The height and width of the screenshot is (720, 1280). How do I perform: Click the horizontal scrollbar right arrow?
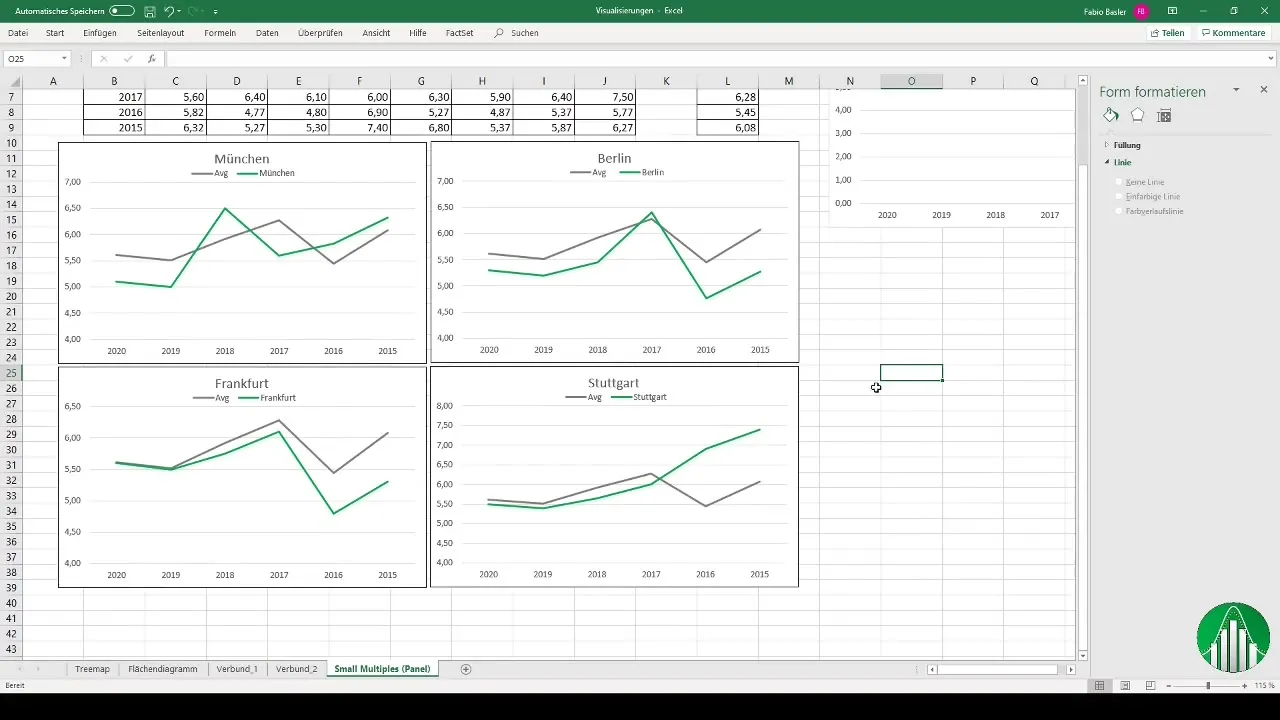[1071, 669]
